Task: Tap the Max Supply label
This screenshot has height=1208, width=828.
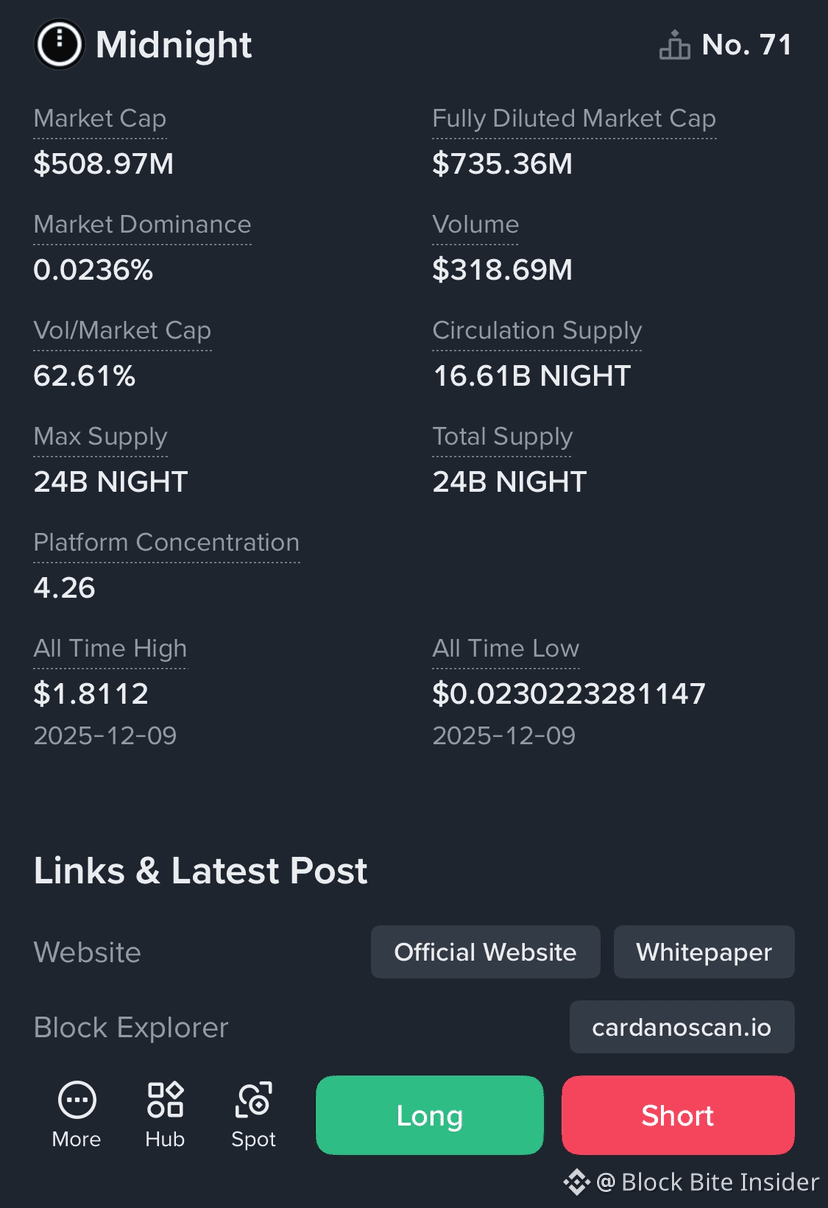Action: [x=100, y=437]
